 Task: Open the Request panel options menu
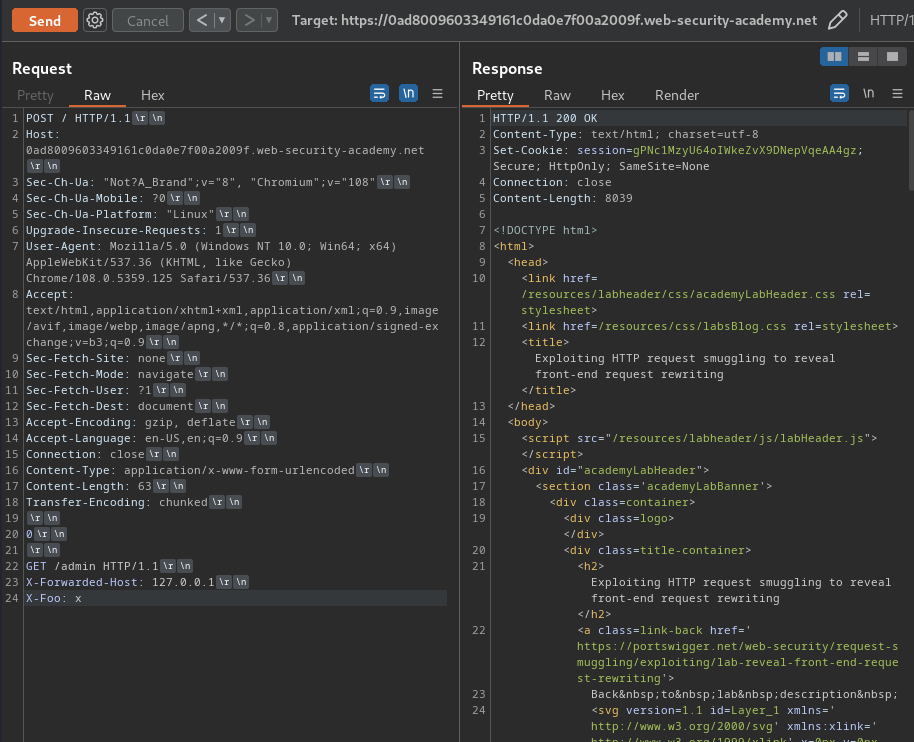(x=437, y=93)
